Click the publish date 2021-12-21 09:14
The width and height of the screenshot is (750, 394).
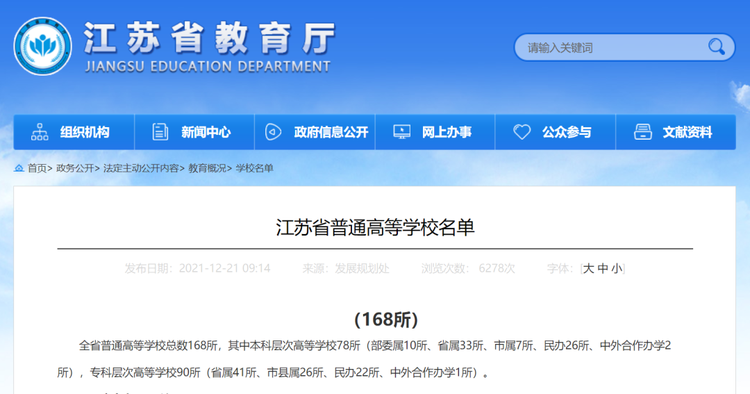point(224,269)
